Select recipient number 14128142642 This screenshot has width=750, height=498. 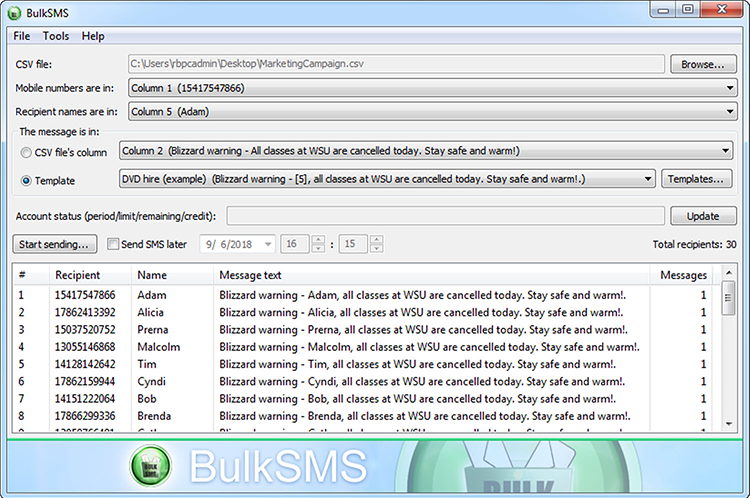[85, 364]
